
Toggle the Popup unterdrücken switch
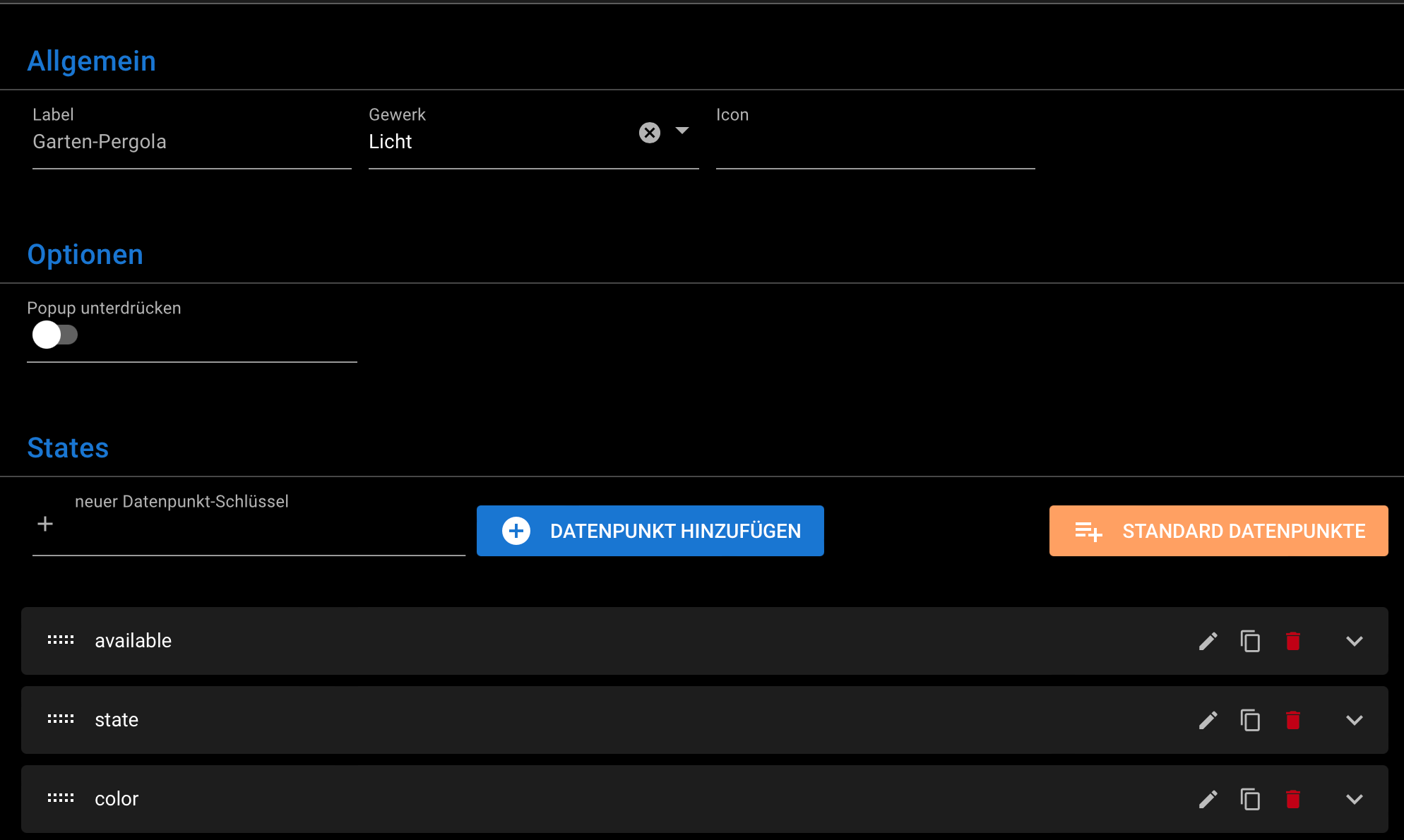coord(54,335)
